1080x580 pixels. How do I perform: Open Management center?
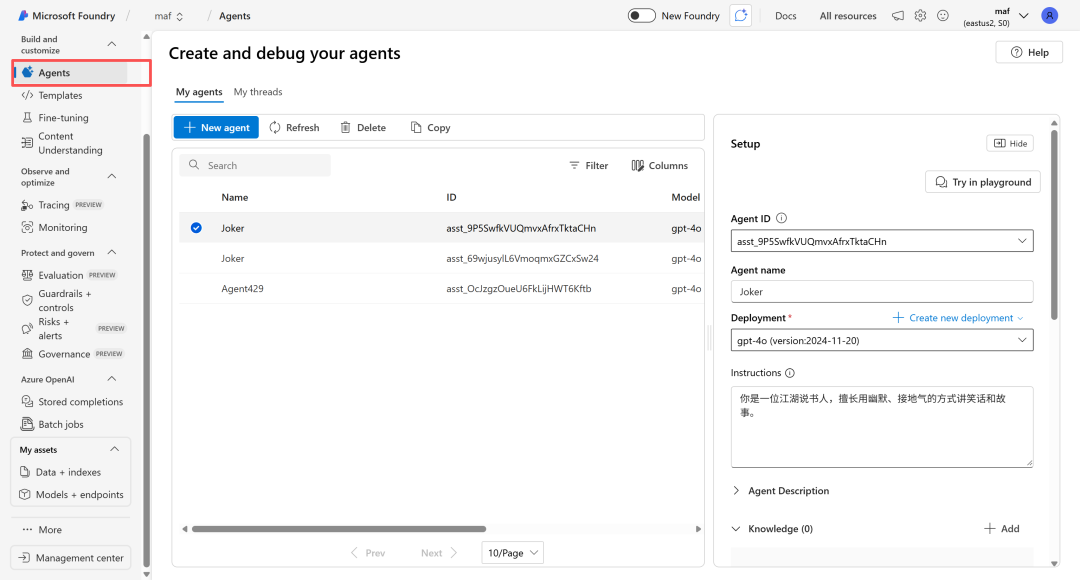[71, 558]
